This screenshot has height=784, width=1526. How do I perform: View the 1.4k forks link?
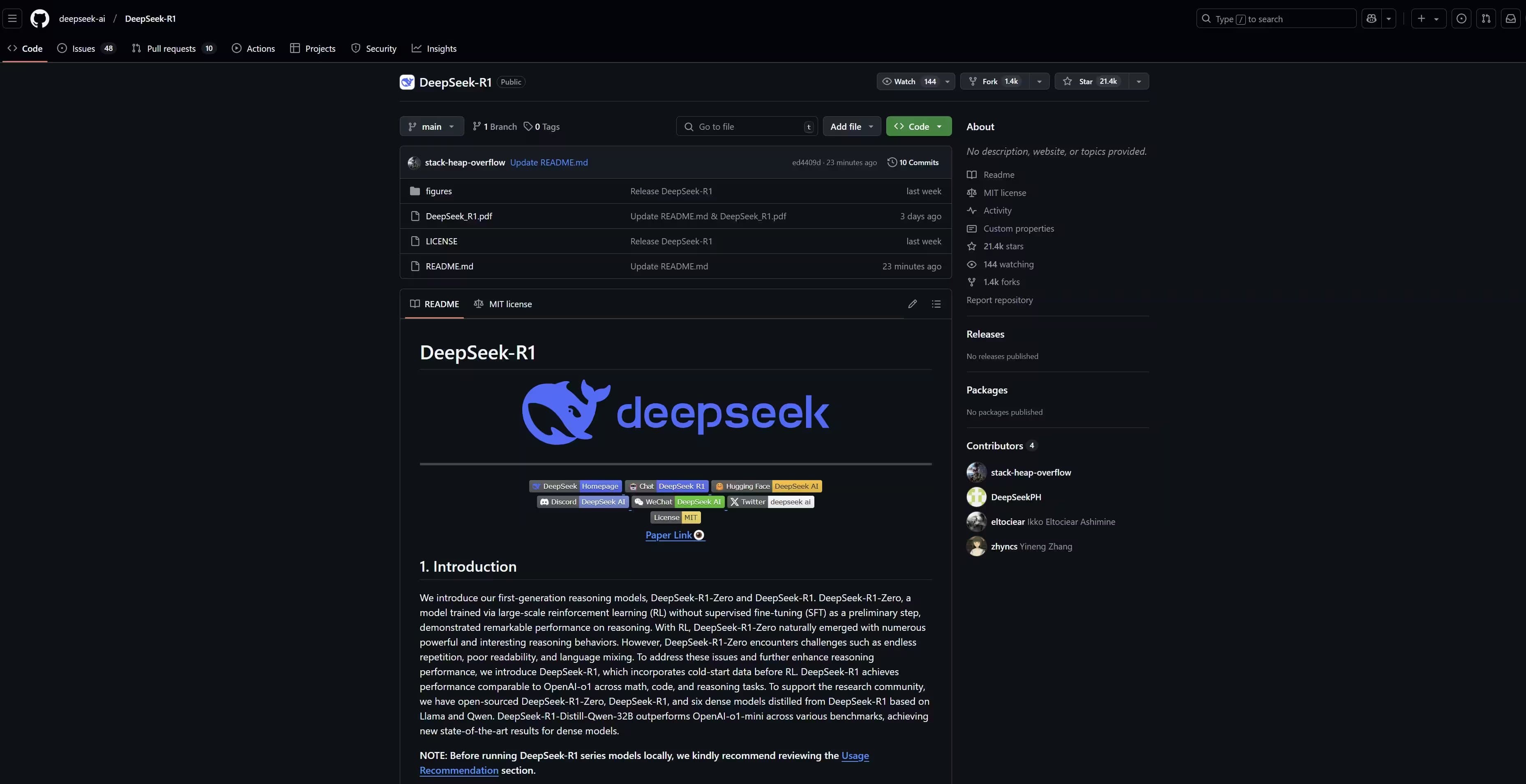tap(994, 282)
